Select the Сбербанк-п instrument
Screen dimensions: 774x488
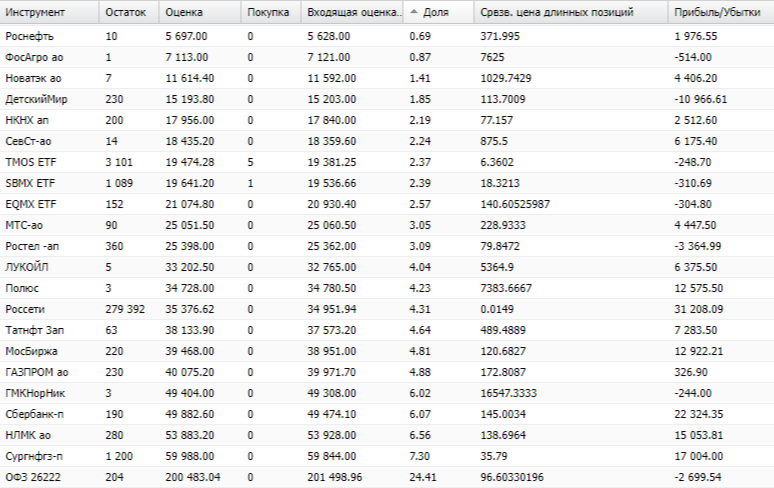coord(35,414)
